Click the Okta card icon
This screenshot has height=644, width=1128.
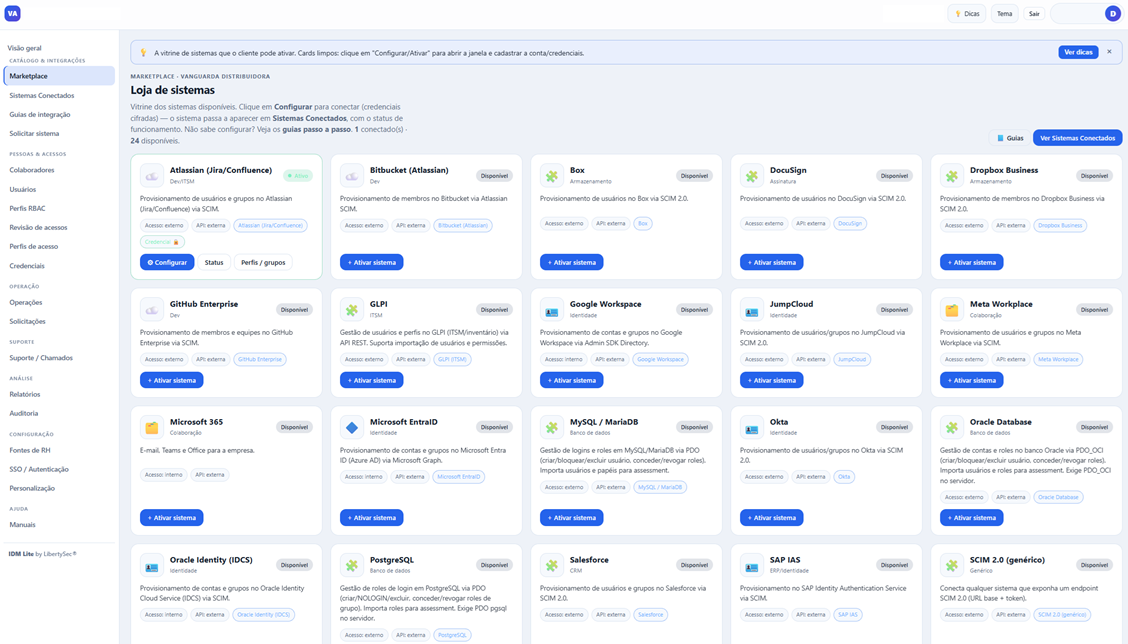[752, 427]
